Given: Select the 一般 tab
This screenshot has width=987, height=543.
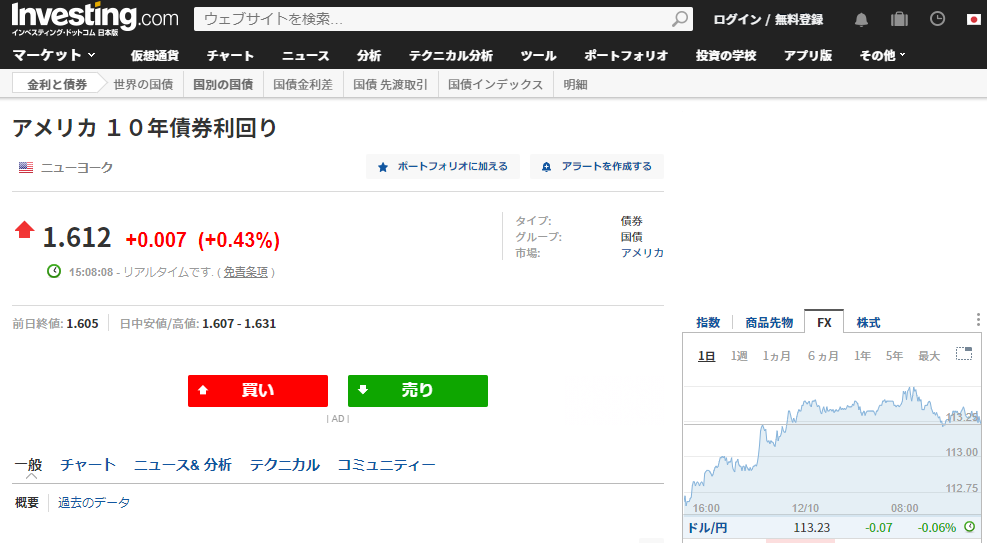Looking at the screenshot, I should (28, 465).
